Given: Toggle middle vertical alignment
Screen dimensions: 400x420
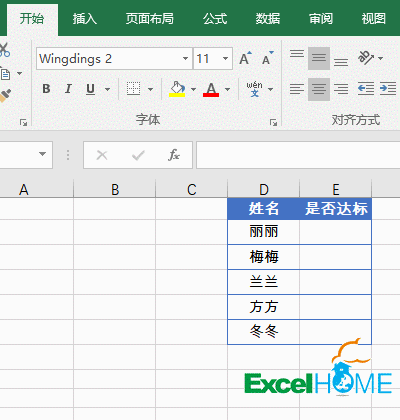Looking at the screenshot, I should (x=319, y=58).
